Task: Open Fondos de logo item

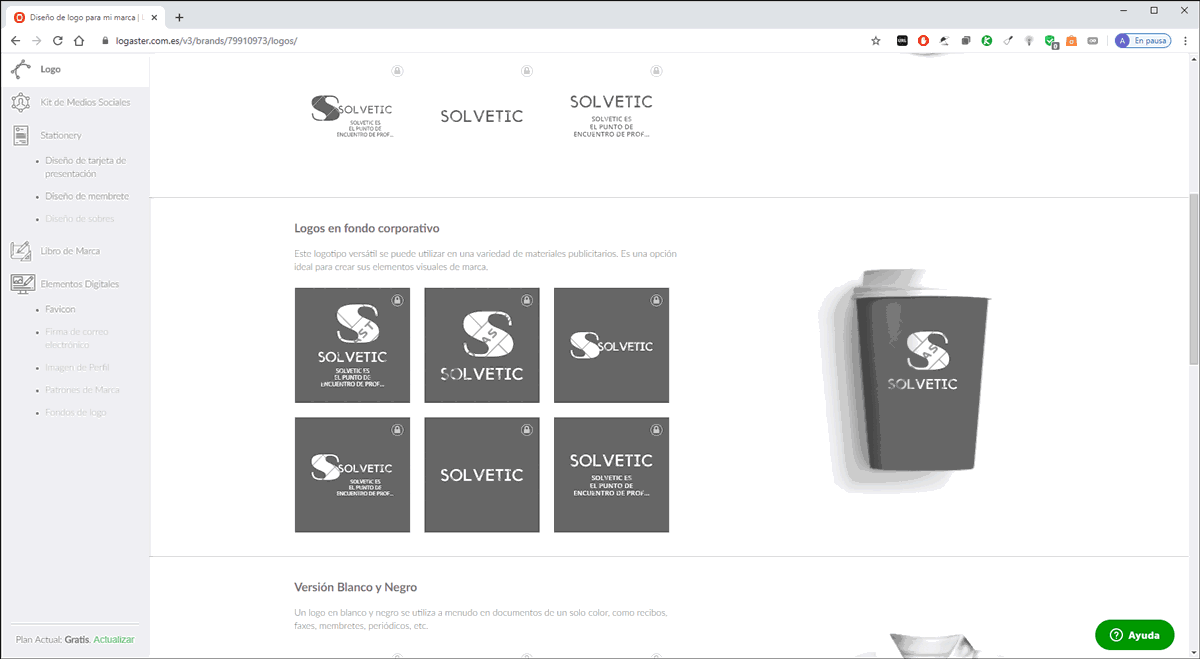Action: pos(76,412)
